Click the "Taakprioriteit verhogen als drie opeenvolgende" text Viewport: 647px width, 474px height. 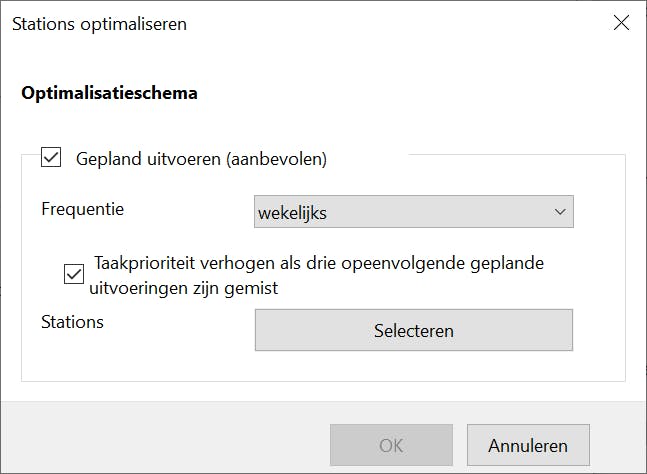tap(318, 263)
